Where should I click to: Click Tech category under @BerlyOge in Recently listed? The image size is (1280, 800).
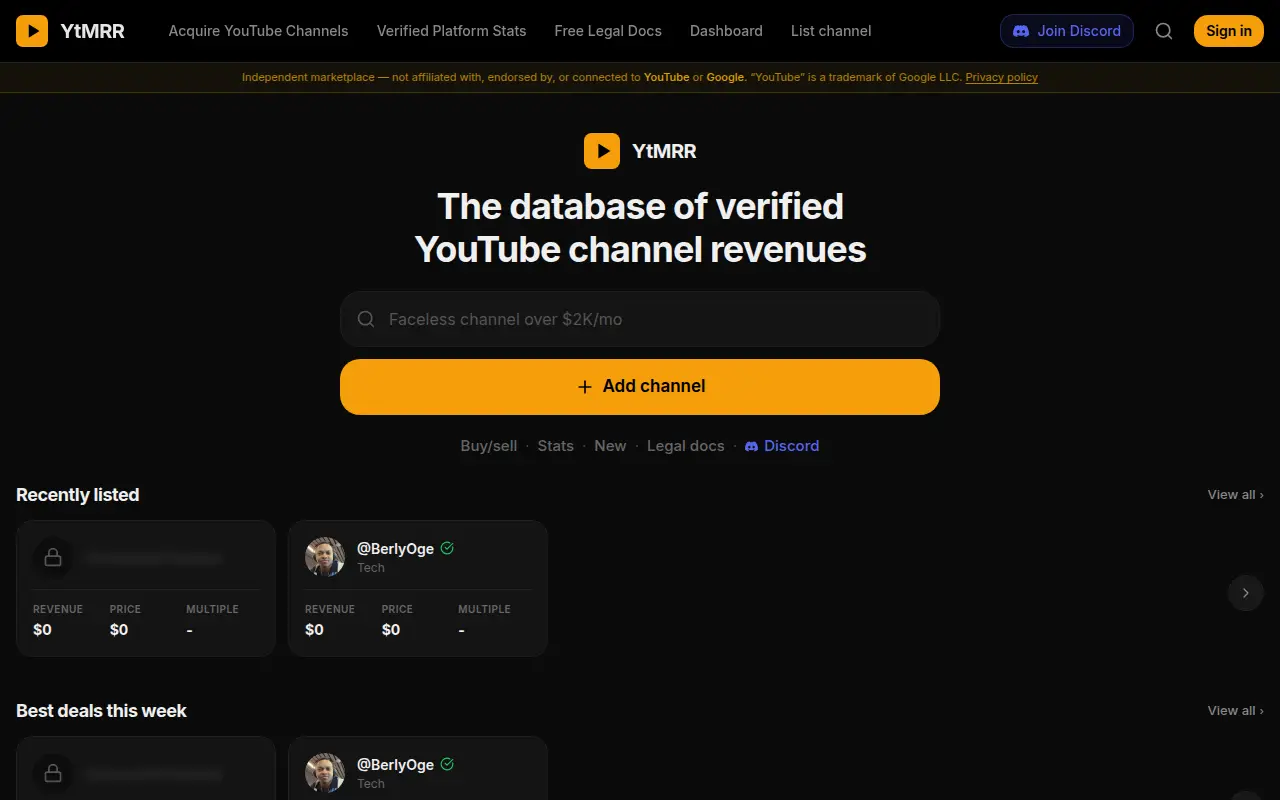pos(371,568)
